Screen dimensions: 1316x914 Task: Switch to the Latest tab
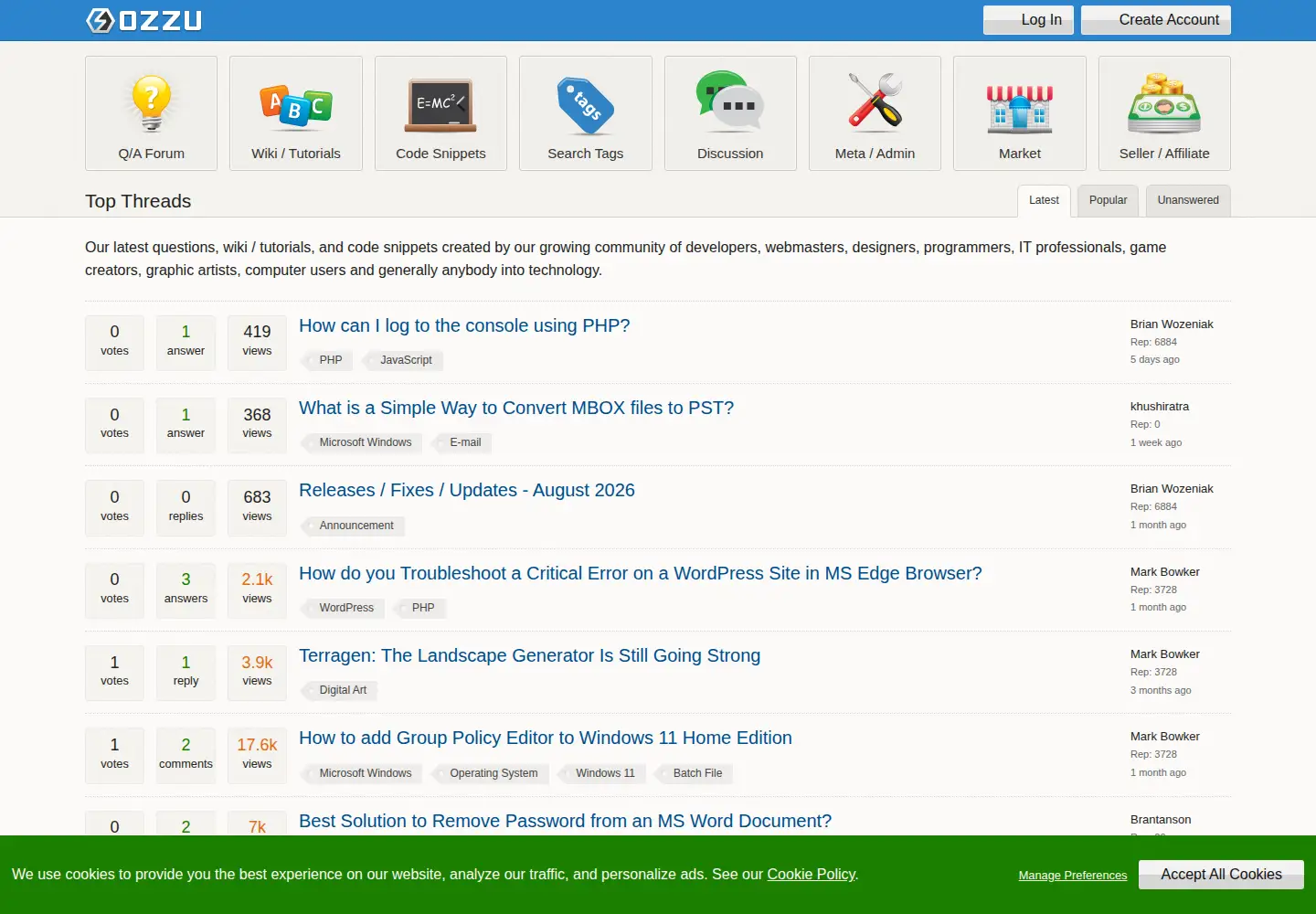pyautogui.click(x=1044, y=201)
